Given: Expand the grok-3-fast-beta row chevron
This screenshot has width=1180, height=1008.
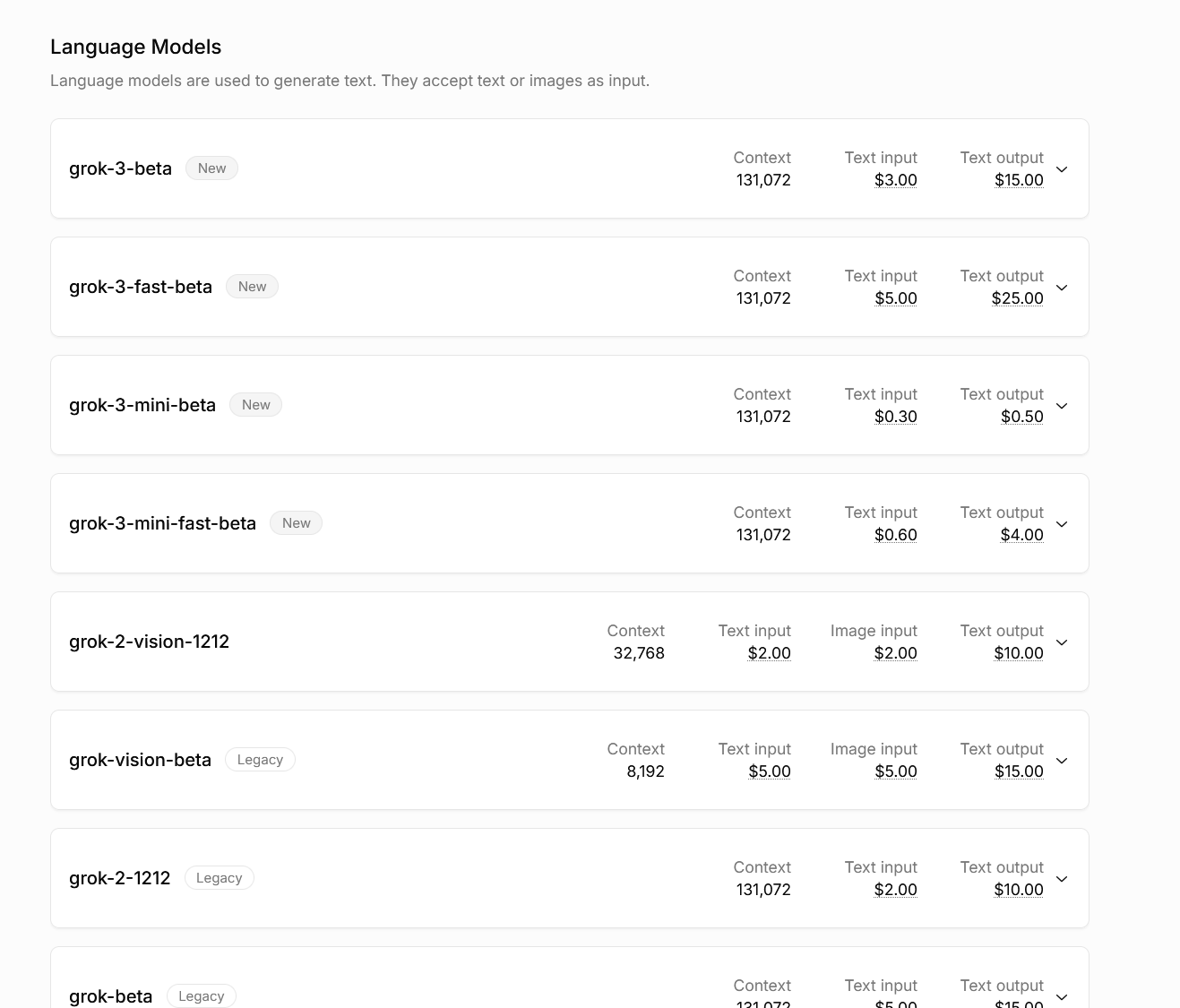Looking at the screenshot, I should coord(1062,288).
